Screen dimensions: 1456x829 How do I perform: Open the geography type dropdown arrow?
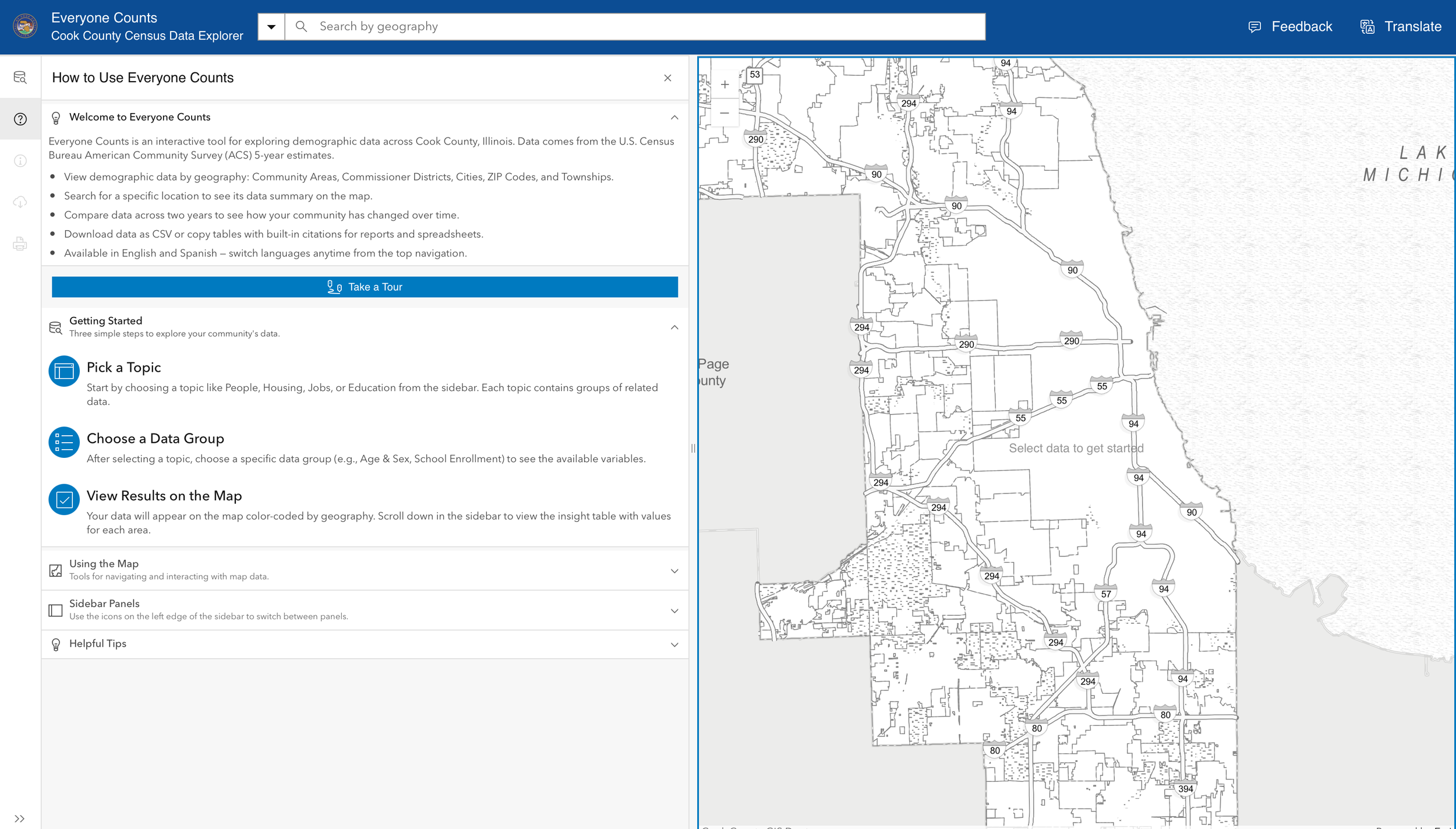click(x=270, y=26)
